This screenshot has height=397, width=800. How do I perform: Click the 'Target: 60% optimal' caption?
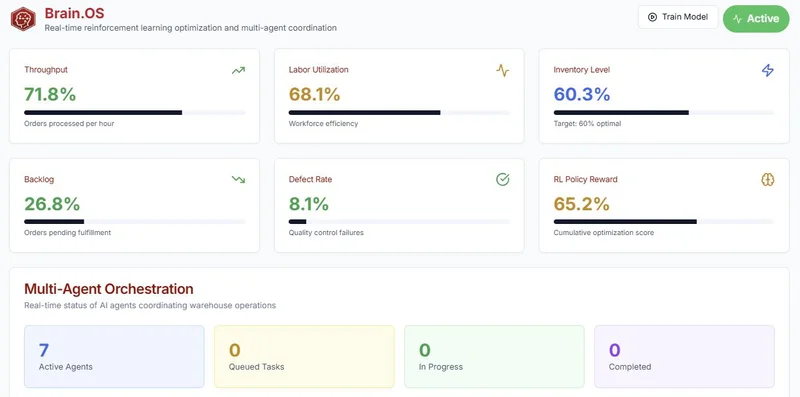587,123
